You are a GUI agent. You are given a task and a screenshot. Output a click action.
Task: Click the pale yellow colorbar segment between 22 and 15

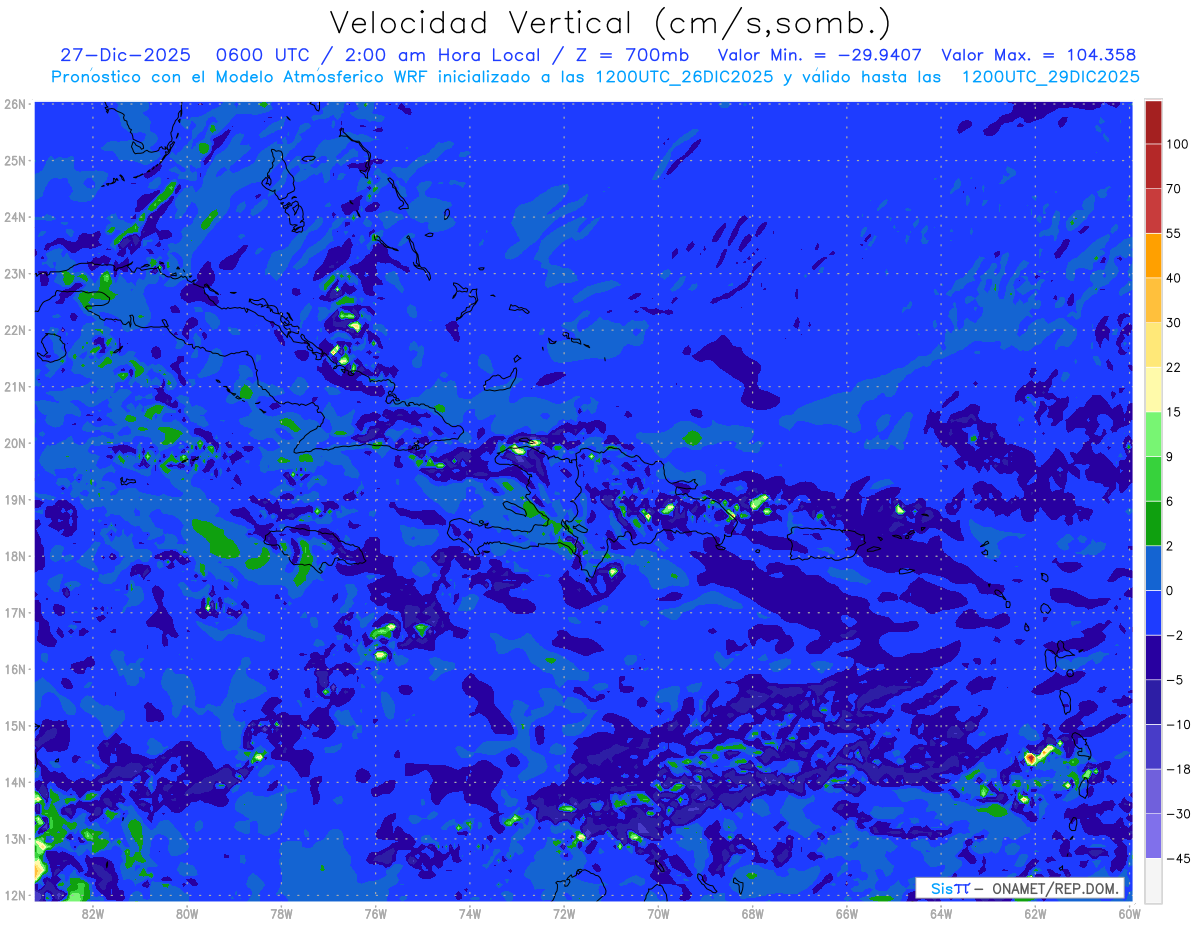click(x=1153, y=390)
